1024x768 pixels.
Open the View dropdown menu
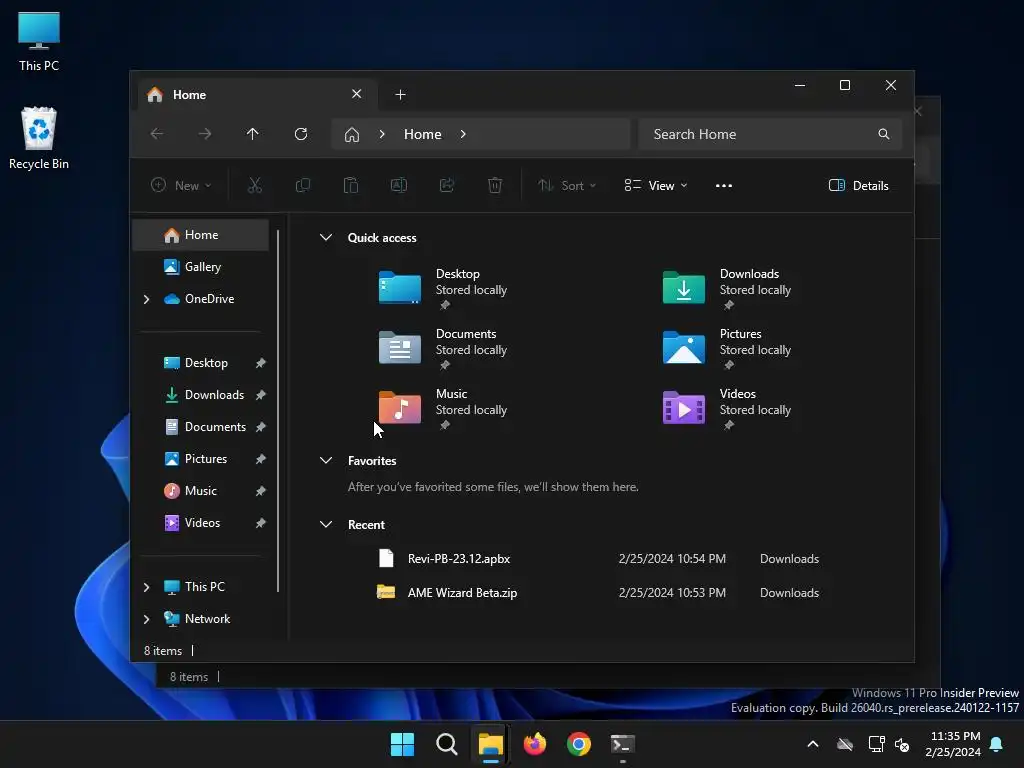tap(656, 185)
